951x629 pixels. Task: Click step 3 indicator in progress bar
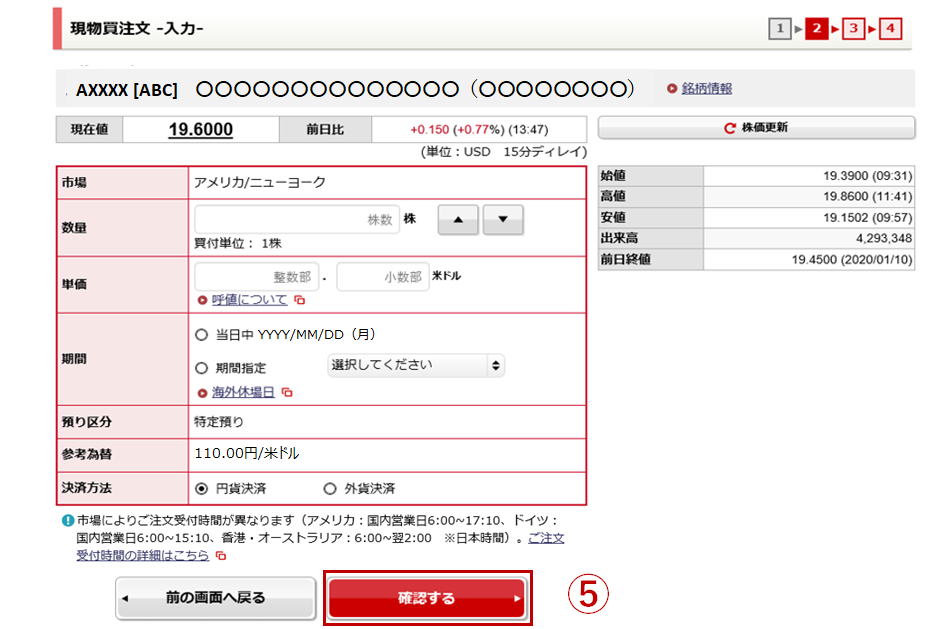(x=853, y=29)
